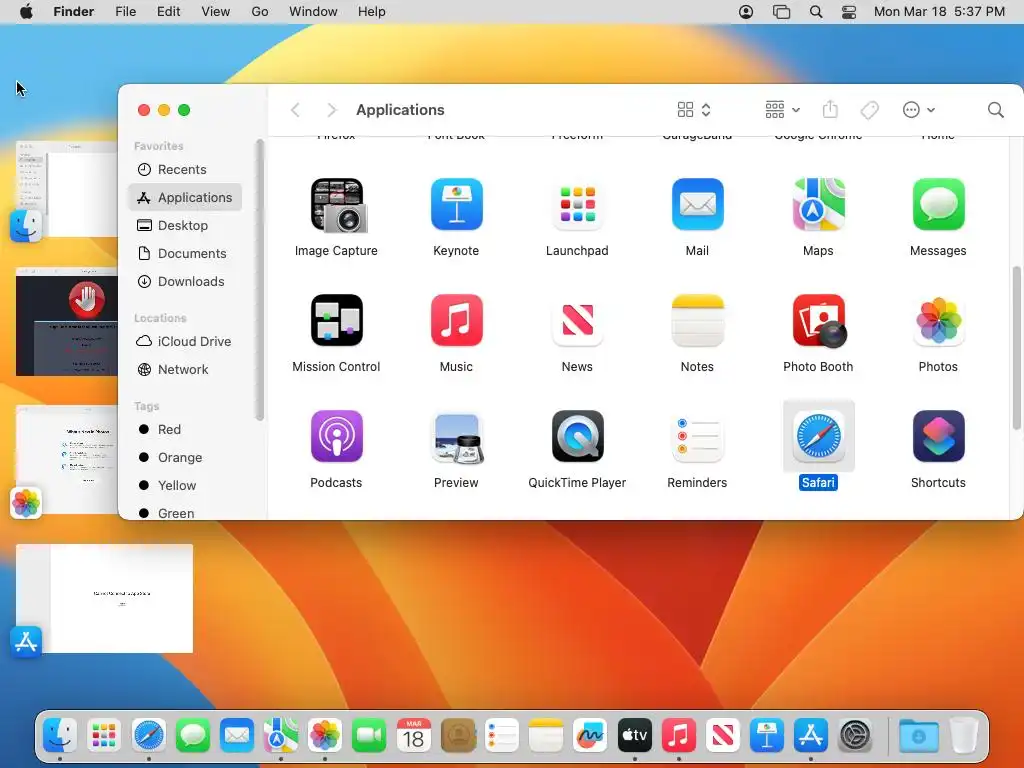This screenshot has height=768, width=1024.
Task: Open the Edit menu
Action: pyautogui.click(x=168, y=12)
